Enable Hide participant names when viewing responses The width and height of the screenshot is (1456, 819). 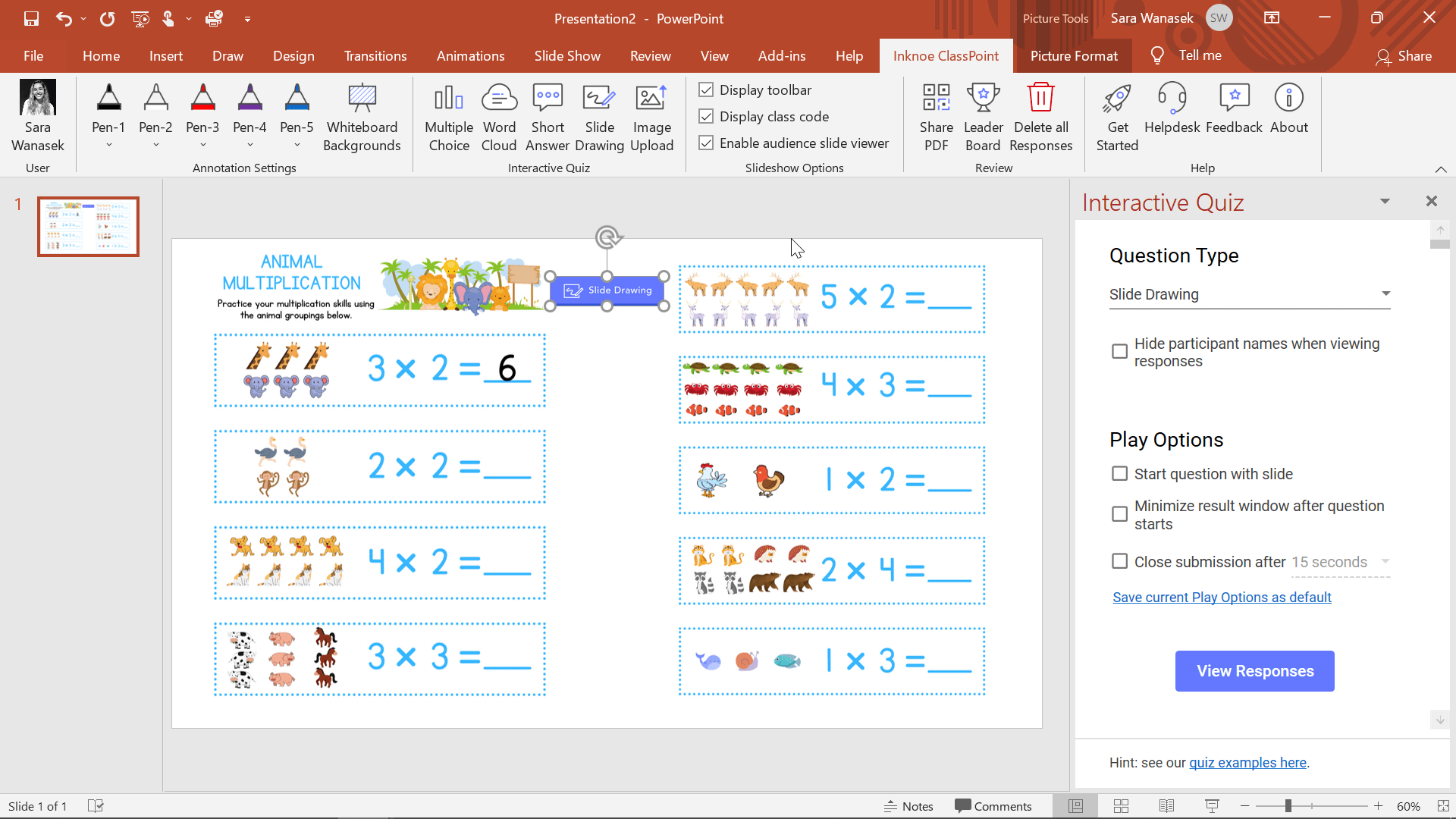click(1119, 352)
